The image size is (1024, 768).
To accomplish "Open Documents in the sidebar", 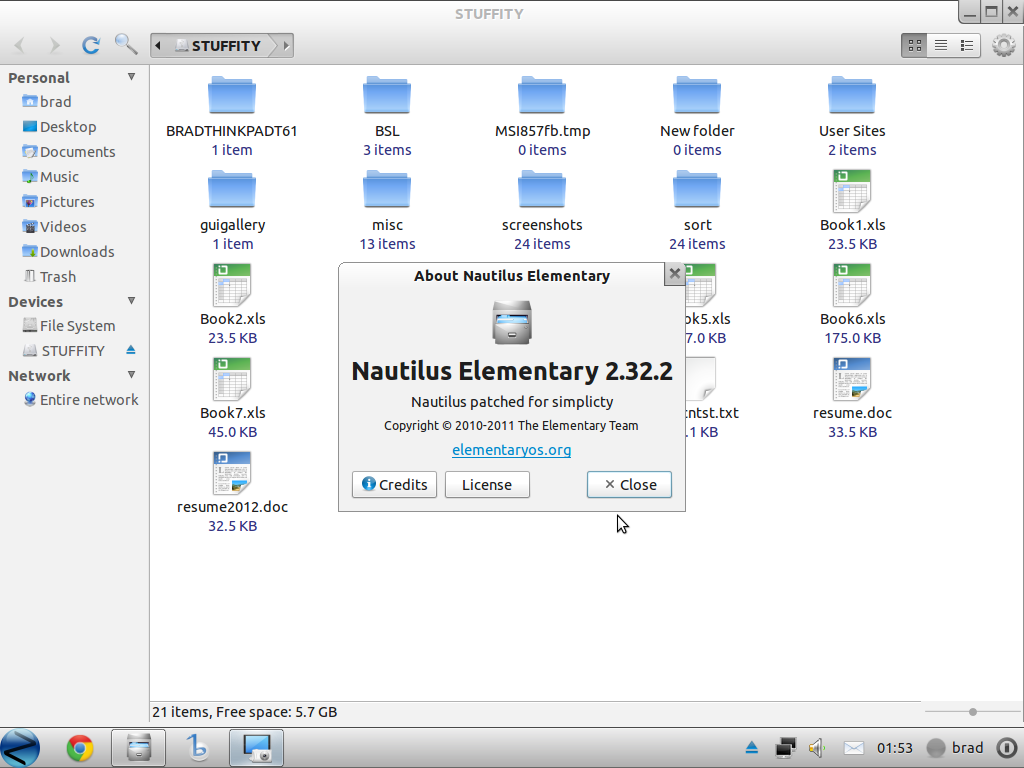I will click(69, 152).
